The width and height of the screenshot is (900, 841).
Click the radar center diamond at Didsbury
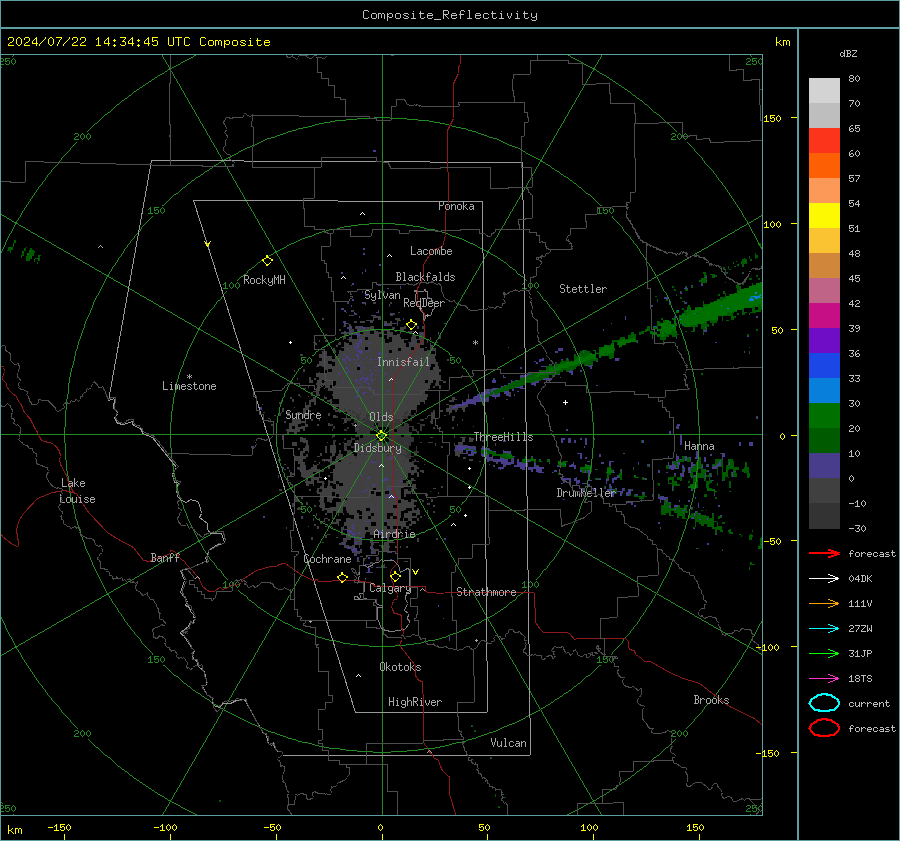point(381,436)
